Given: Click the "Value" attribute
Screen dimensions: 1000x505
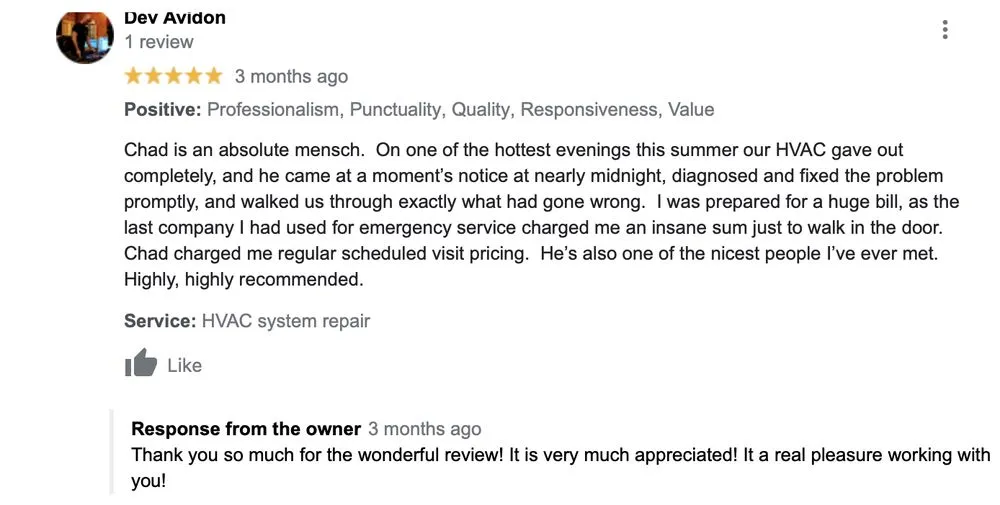Looking at the screenshot, I should pos(691,110).
